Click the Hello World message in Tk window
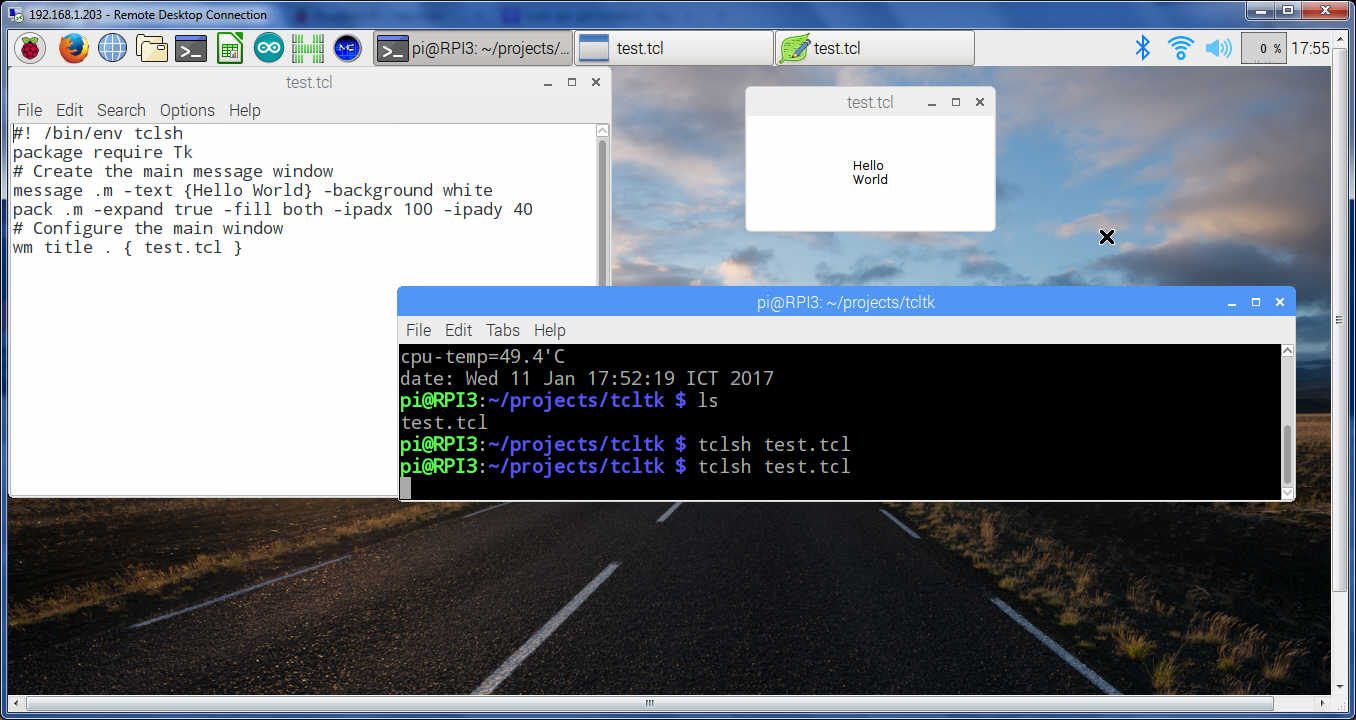1356x720 pixels. [x=869, y=173]
